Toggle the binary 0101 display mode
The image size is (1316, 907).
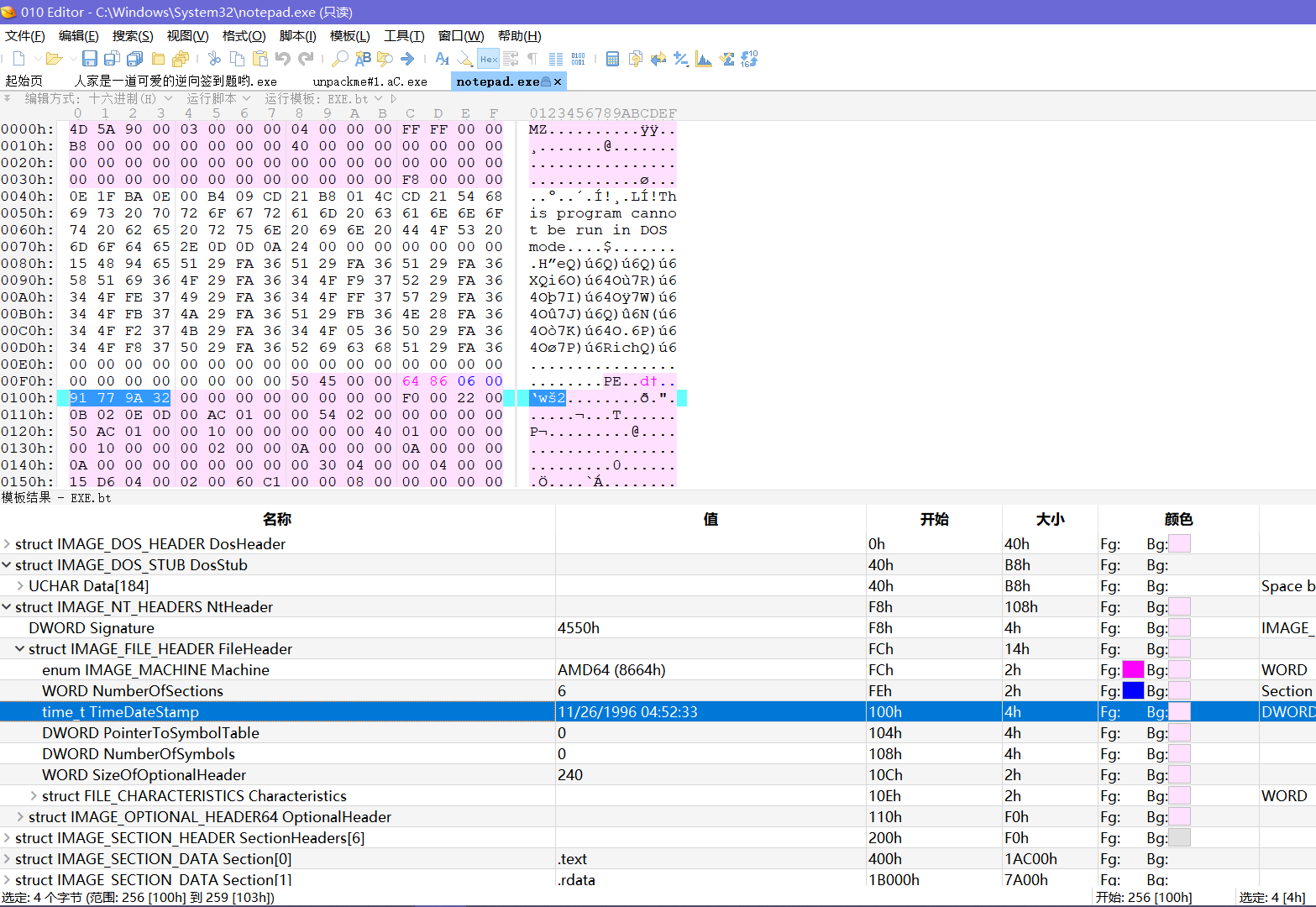point(577,58)
